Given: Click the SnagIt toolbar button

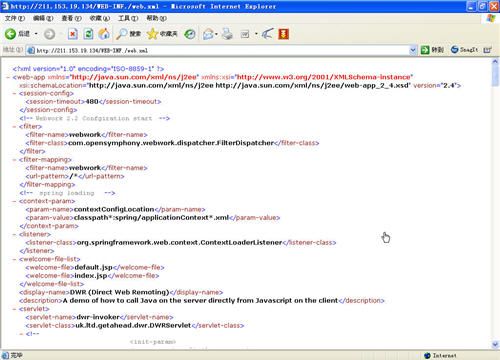Looking at the screenshot, I should point(464,50).
